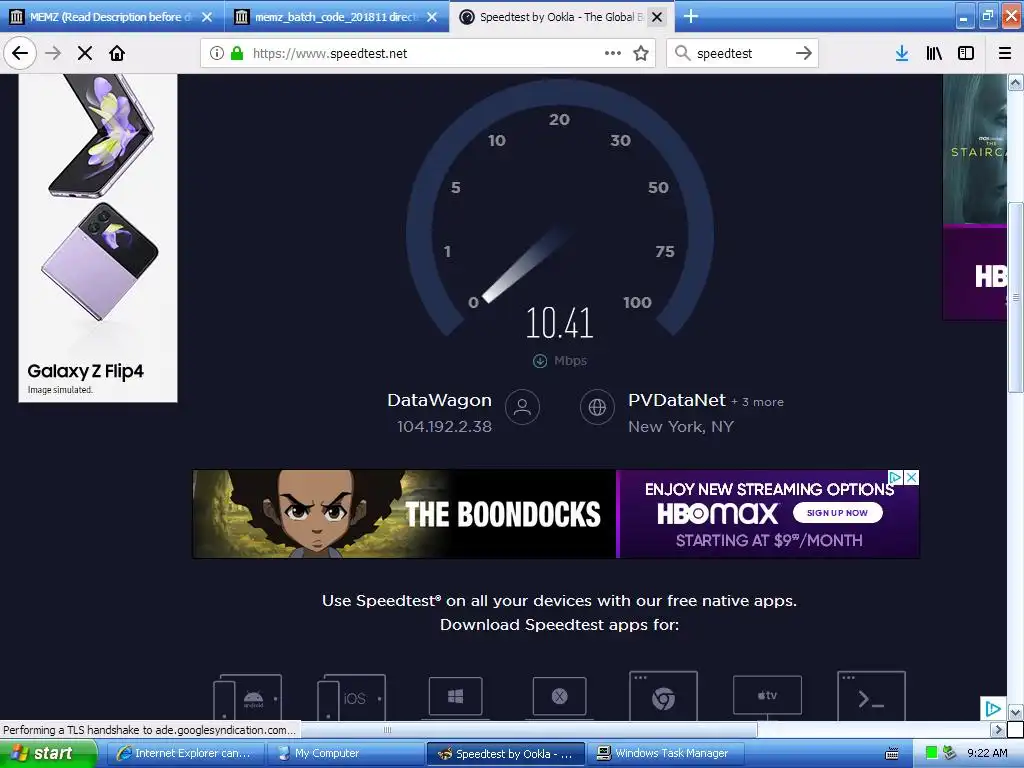Select the Speedtest by Ookla tab
1024x768 pixels.
(x=561, y=17)
